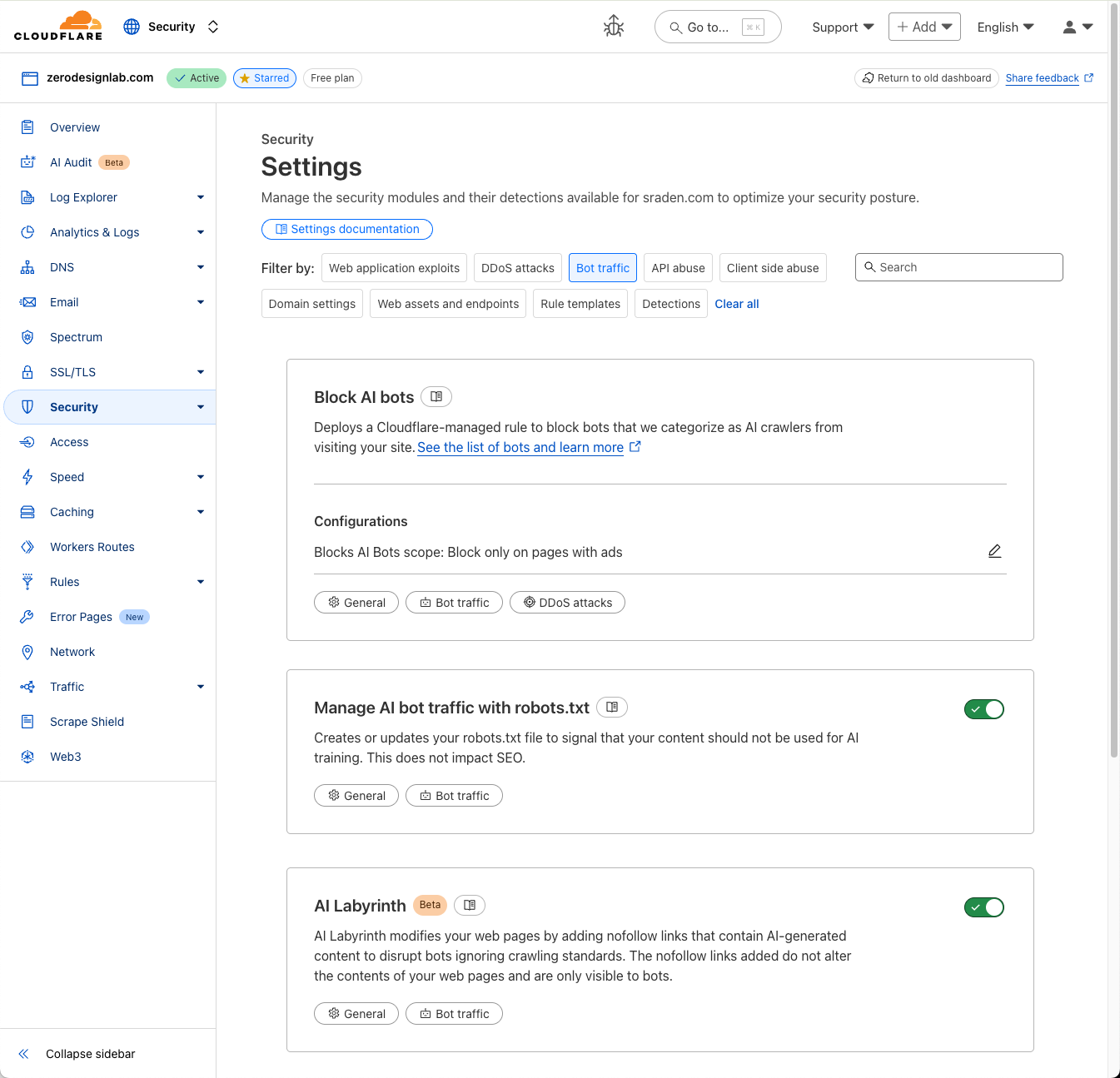Open docs icon beside AI Labyrinth title
Image resolution: width=1120 pixels, height=1078 pixels.
coord(470,905)
